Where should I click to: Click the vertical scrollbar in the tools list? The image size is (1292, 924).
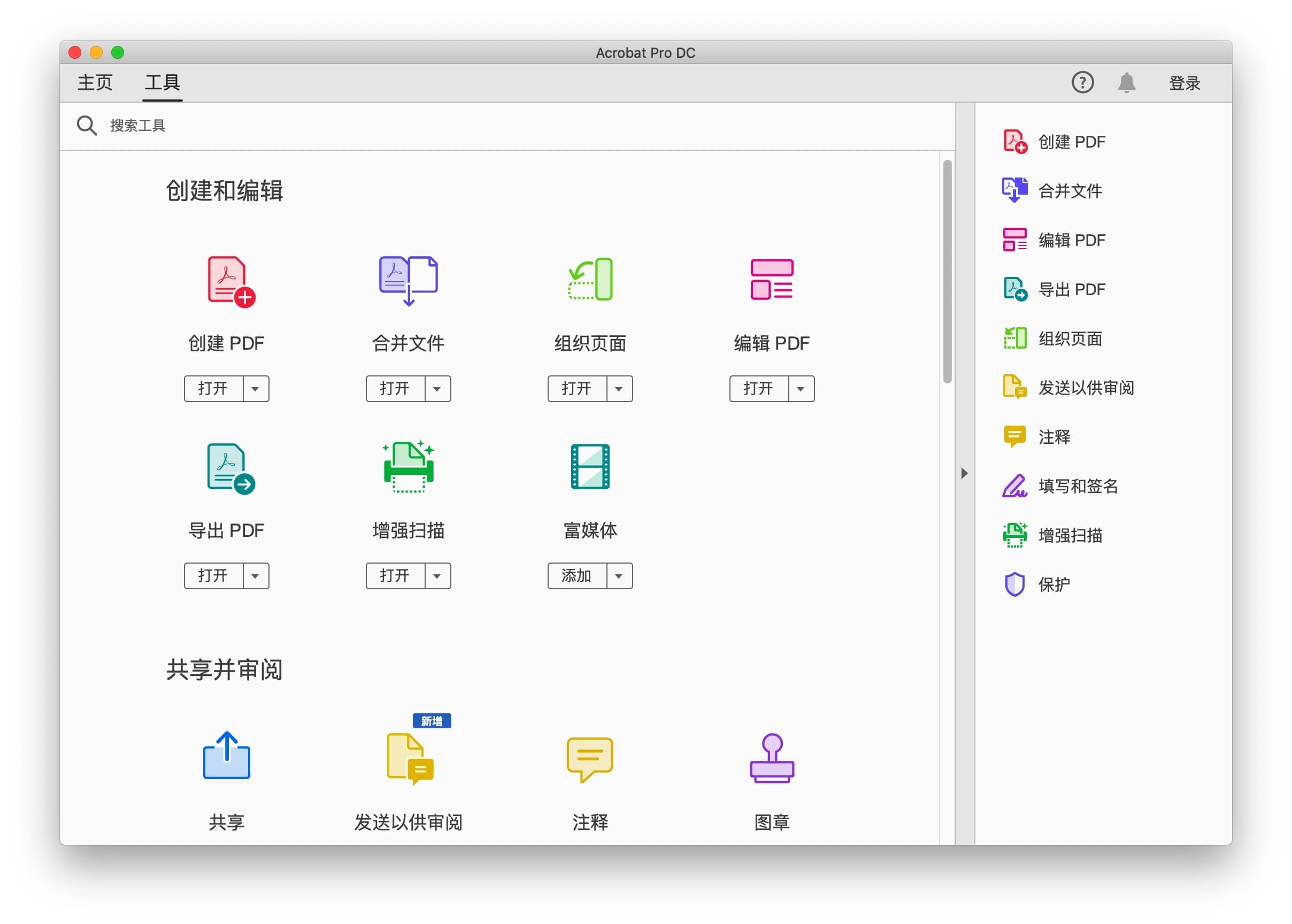click(x=947, y=272)
